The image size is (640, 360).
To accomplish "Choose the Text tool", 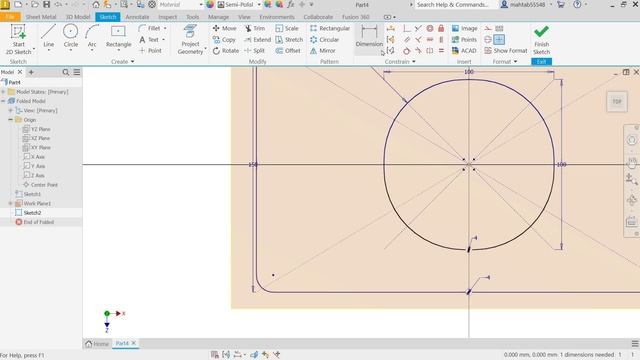I will [149, 40].
